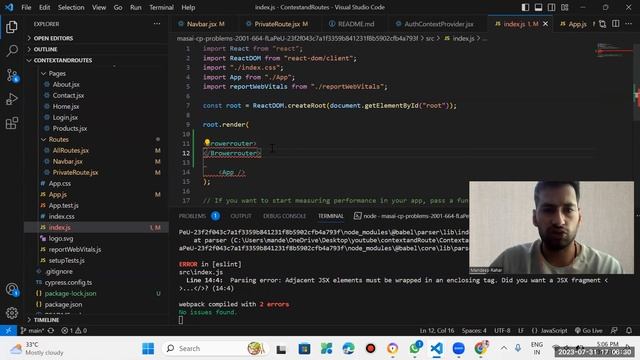This screenshot has width=640, height=360.
Task: Select the UTF-8 encoding indicator
Action: point(502,330)
